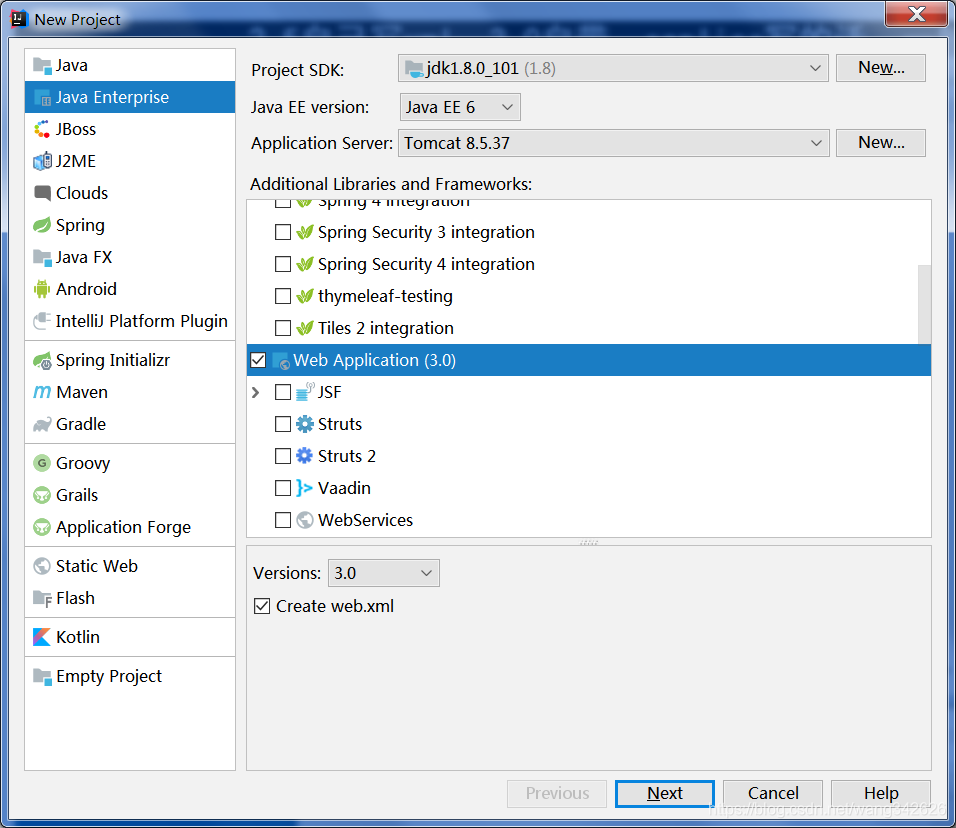Click the Next button
Viewport: 956px width, 828px height.
[x=665, y=793]
